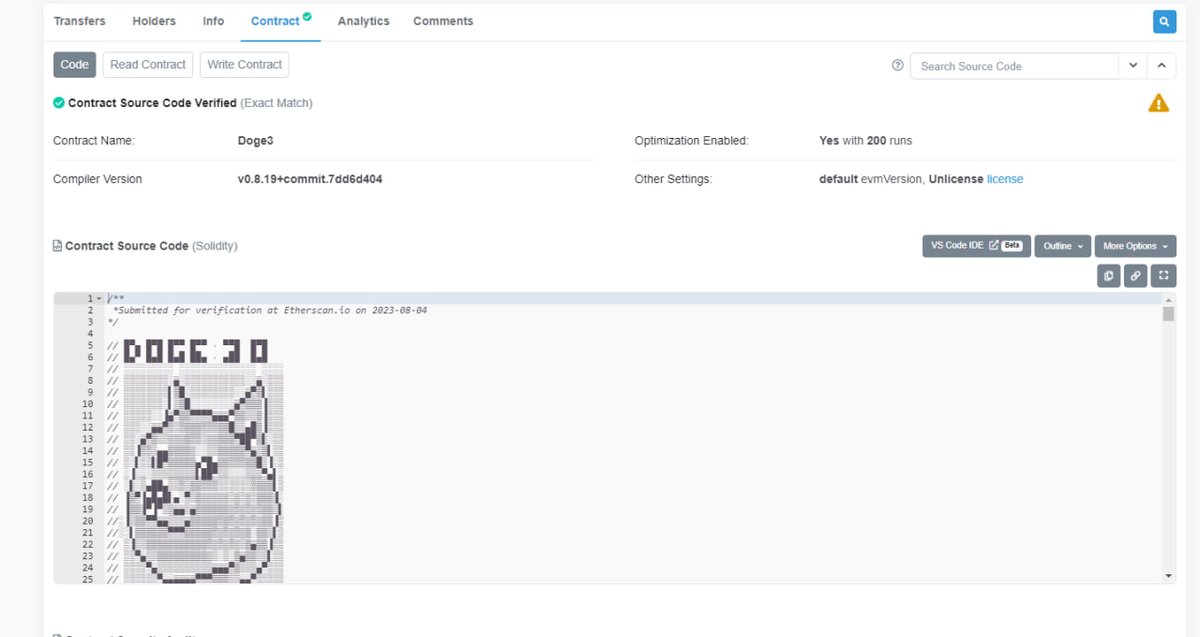Click the Write Contract button
The height and width of the screenshot is (637, 1200).
point(244,65)
